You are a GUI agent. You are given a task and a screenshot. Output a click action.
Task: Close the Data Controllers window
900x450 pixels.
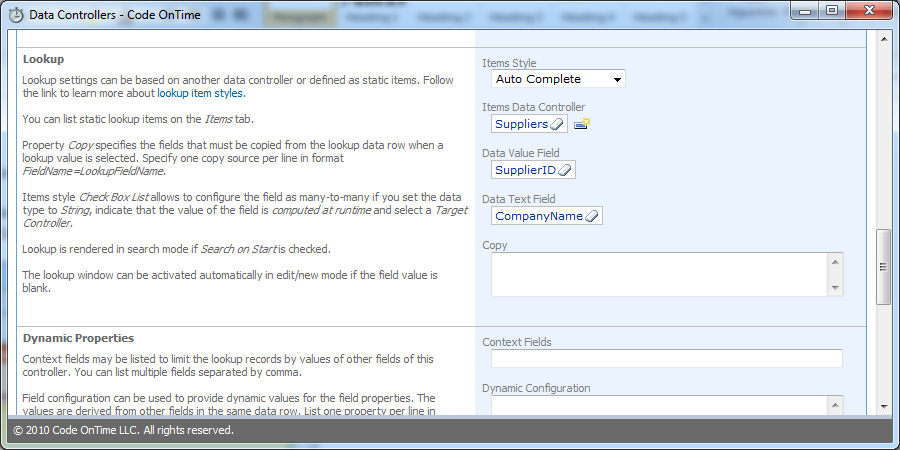[868, 10]
